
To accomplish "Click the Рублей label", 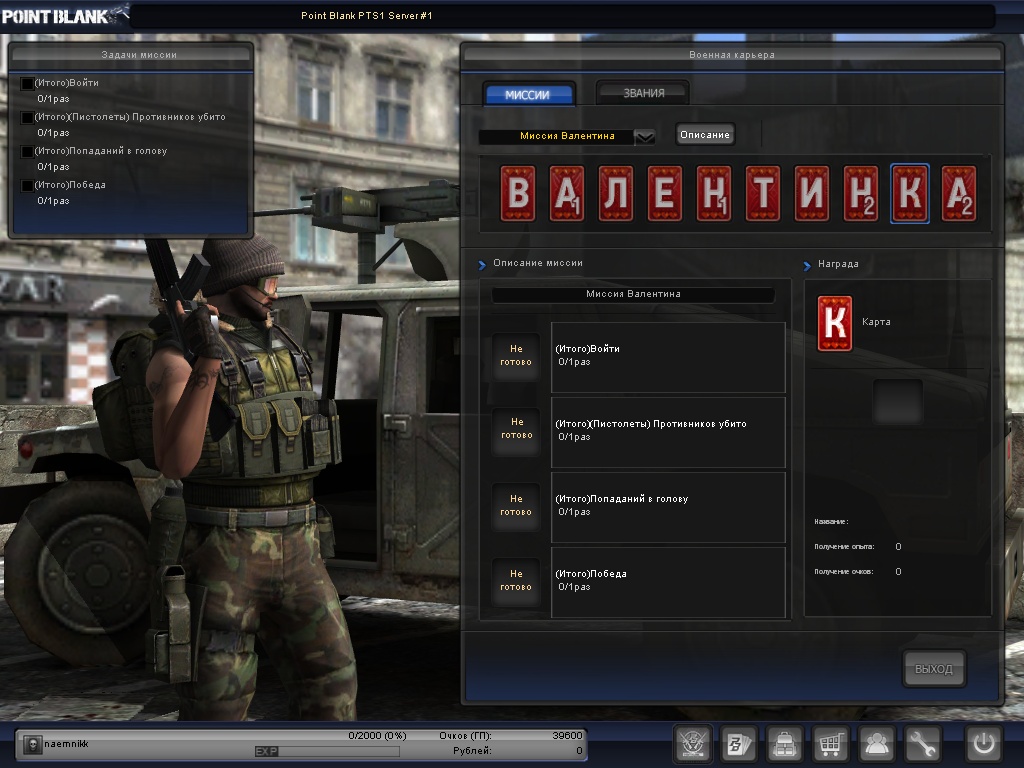I will click(472, 750).
